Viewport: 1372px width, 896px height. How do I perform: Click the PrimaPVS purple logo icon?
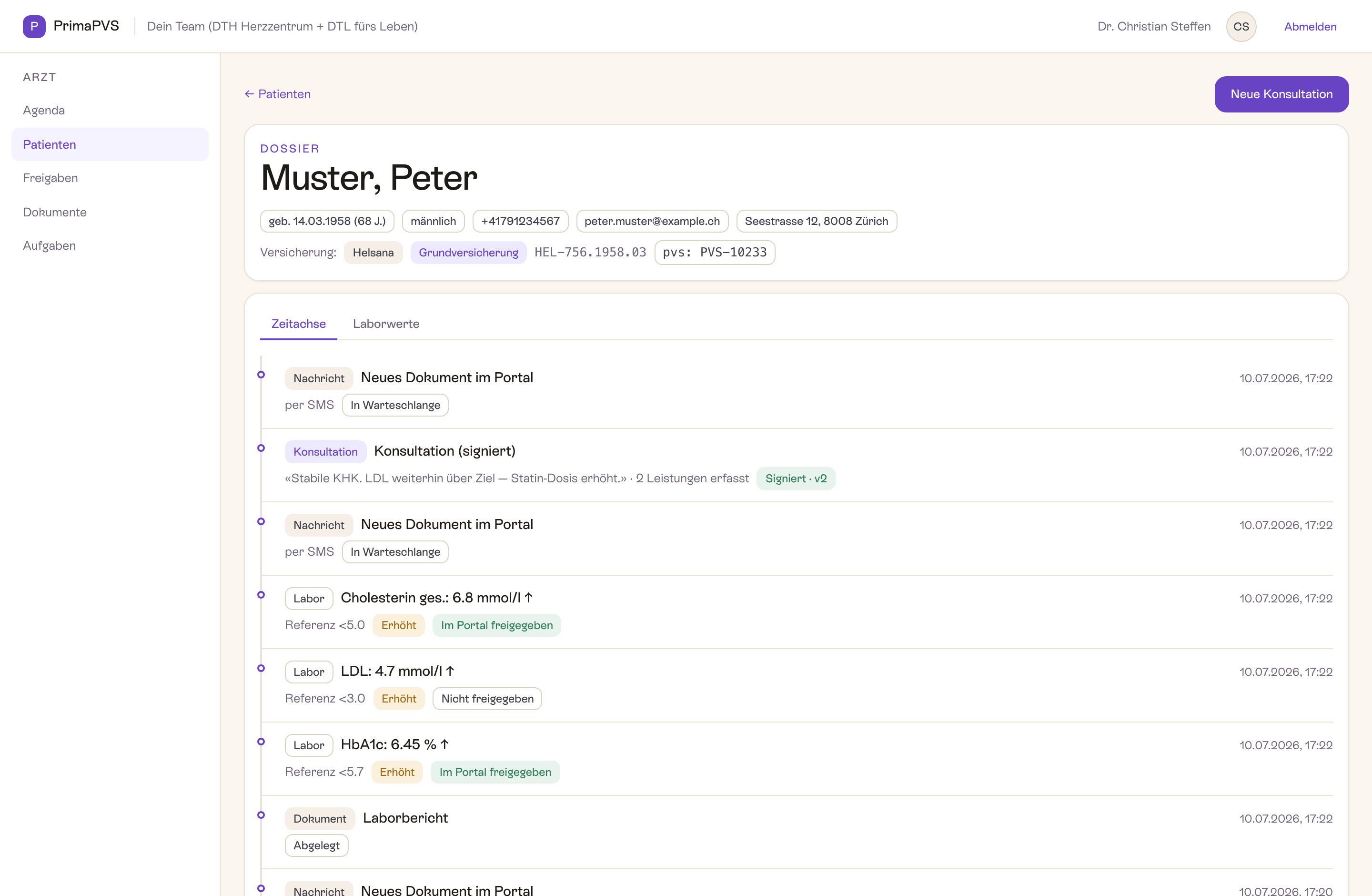pyautogui.click(x=34, y=27)
